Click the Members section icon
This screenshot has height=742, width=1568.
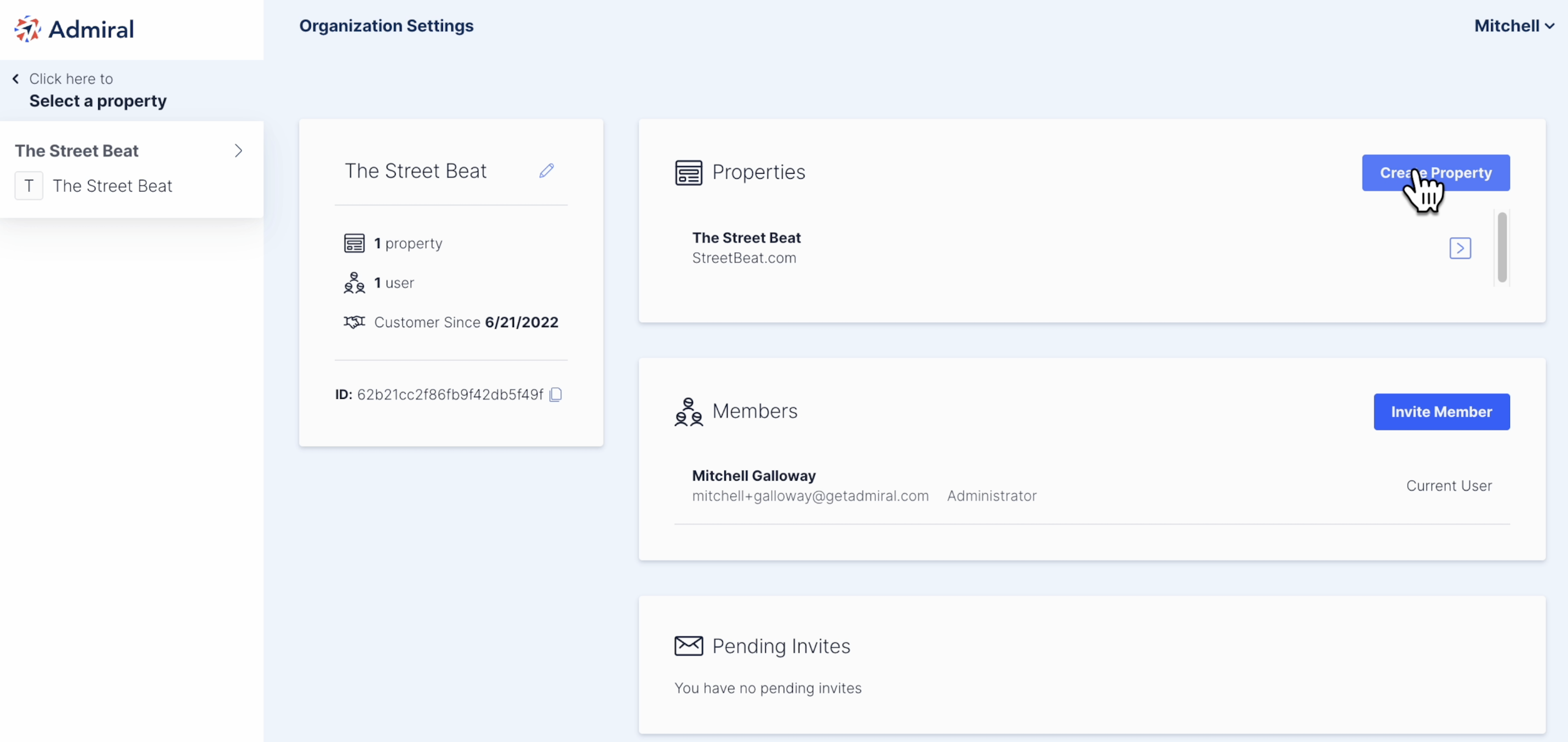[689, 412]
